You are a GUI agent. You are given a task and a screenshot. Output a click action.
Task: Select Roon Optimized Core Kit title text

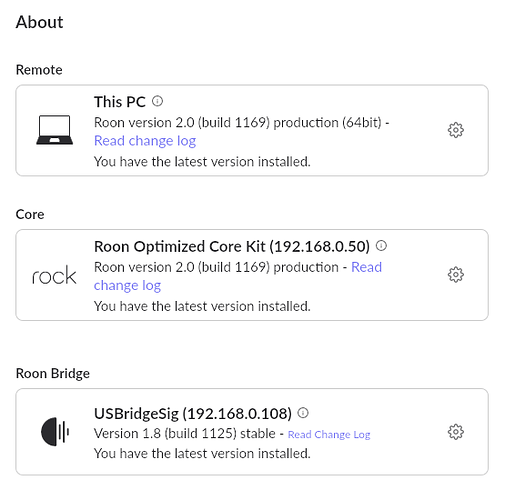pyautogui.click(x=232, y=246)
